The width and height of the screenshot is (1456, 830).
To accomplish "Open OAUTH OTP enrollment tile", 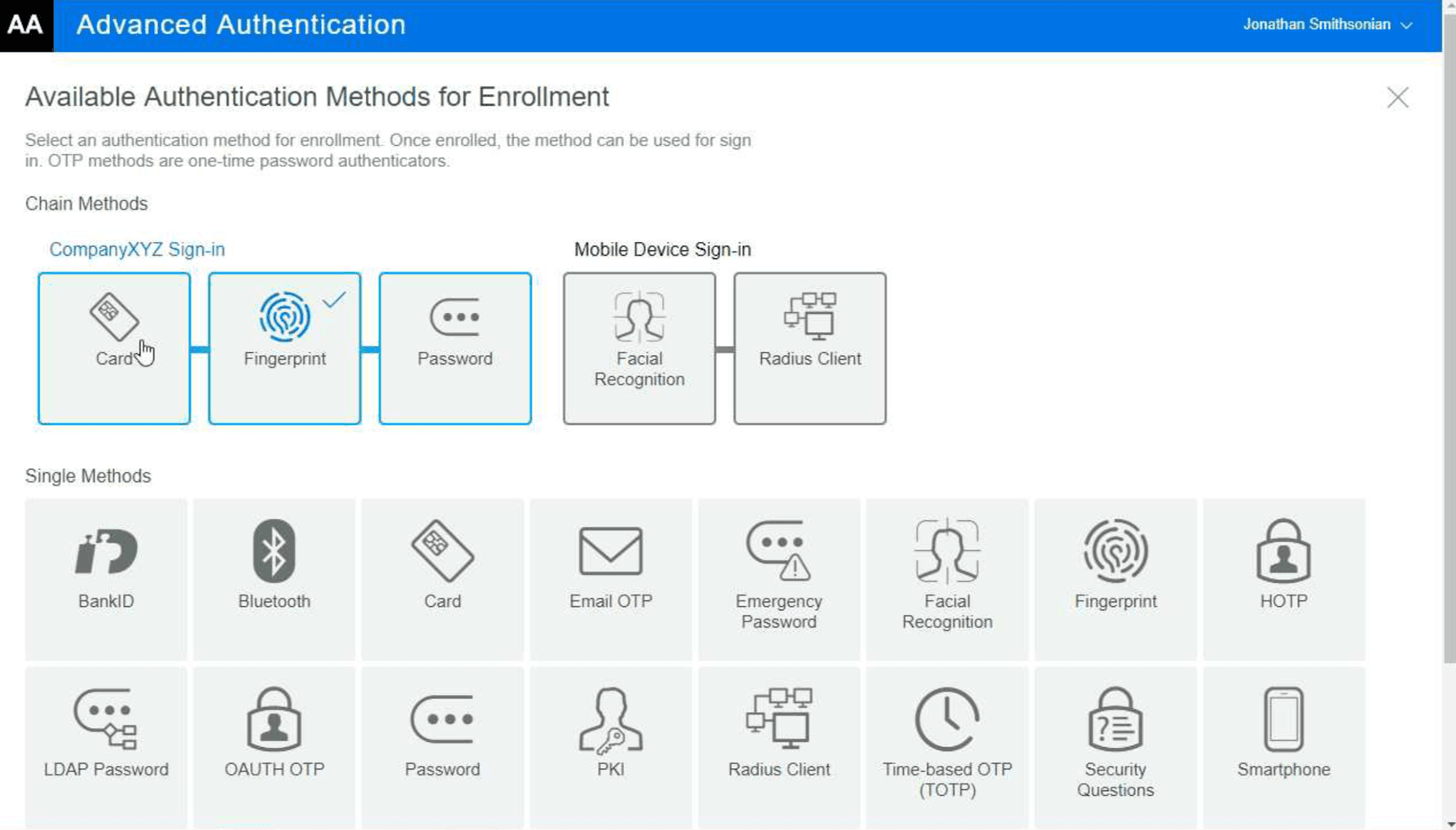I will click(274, 748).
